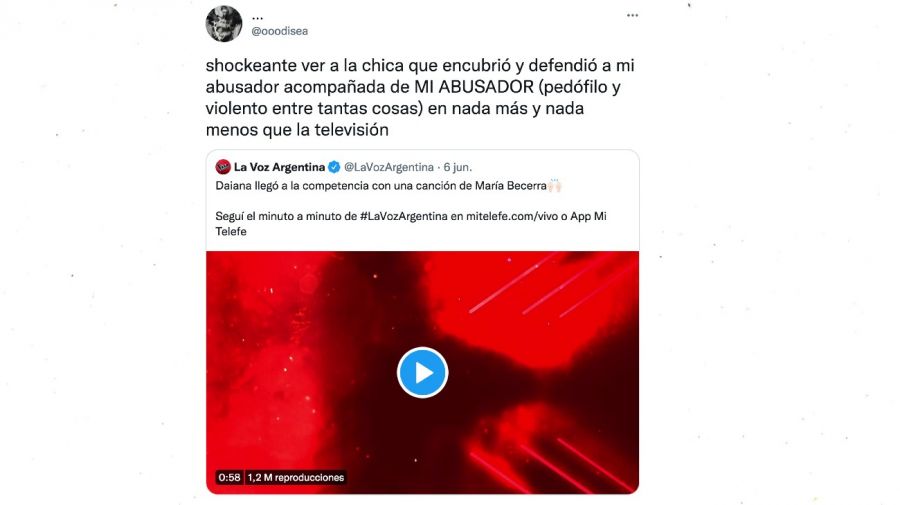Open the La Voz Argentina account name
Screen dimensions: 900x505
[280, 167]
